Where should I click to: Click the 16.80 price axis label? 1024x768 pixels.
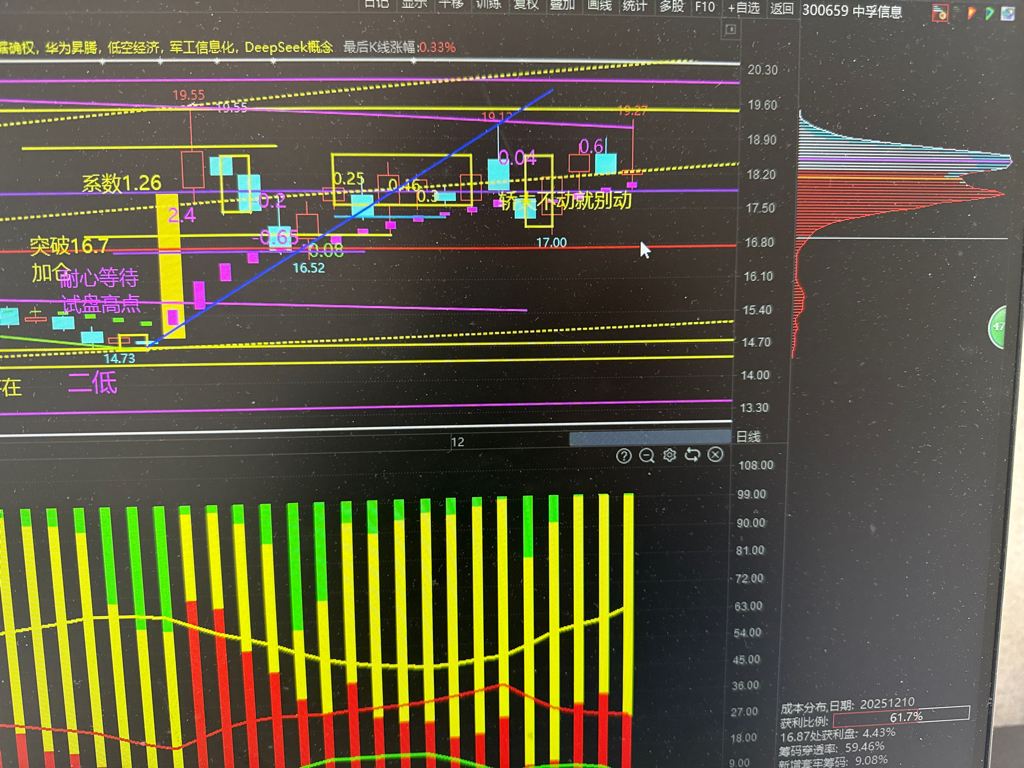[x=759, y=242]
